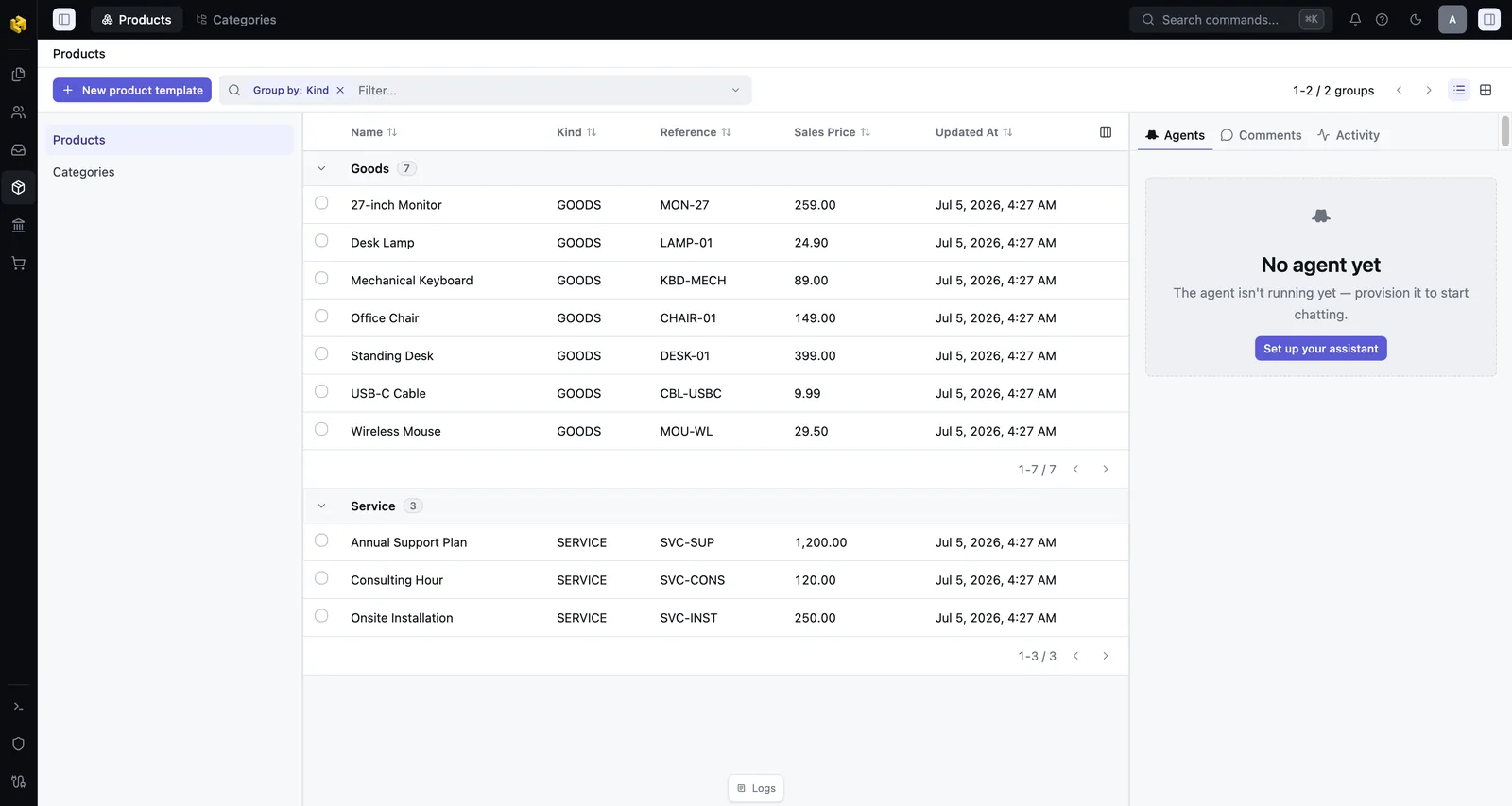This screenshot has height=806, width=1512.
Task: Sort by Name column
Action: [374, 132]
